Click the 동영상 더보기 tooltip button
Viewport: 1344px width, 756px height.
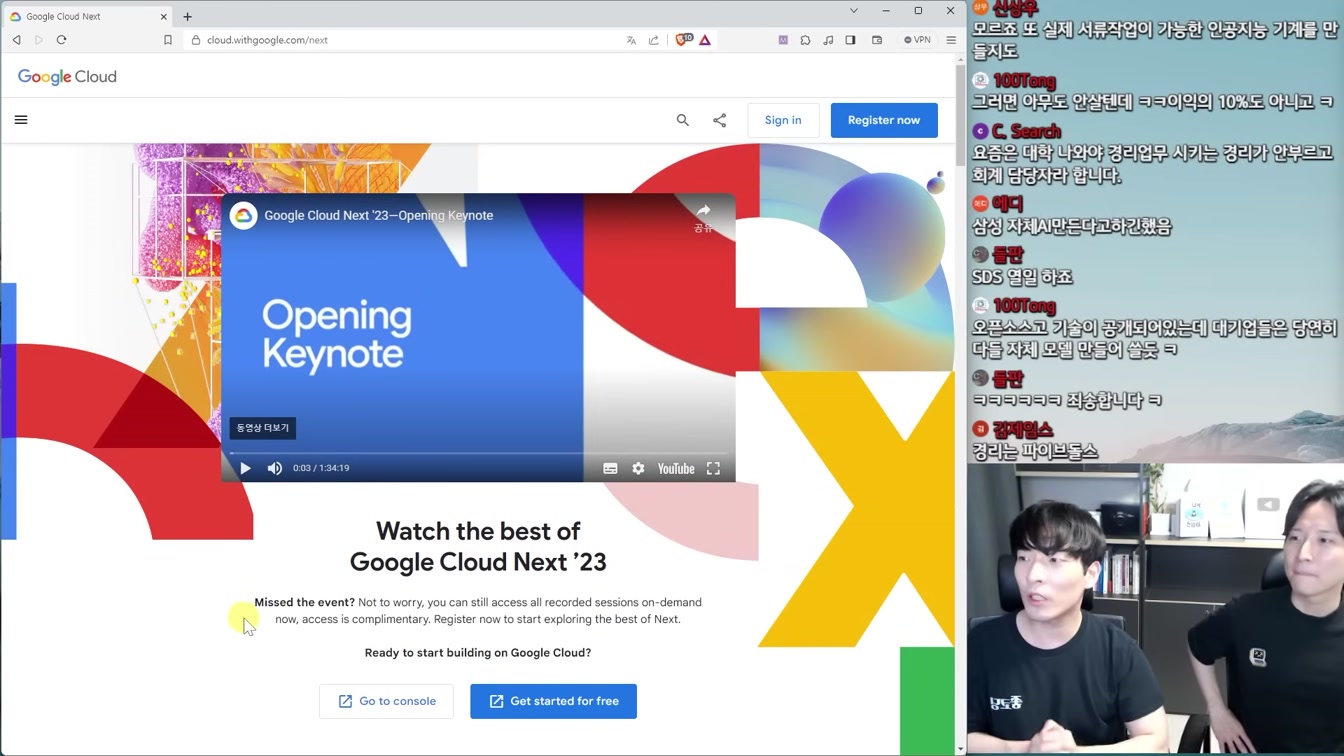tap(263, 428)
